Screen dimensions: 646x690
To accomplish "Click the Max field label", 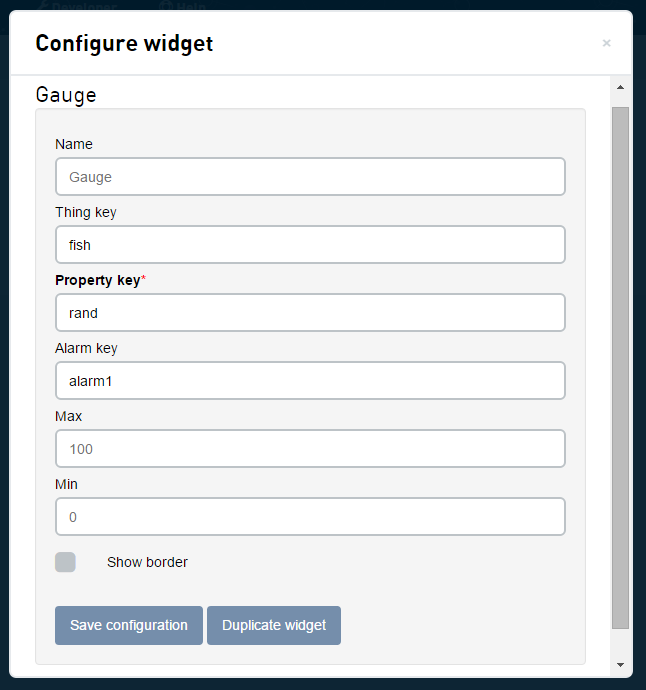I will click(x=69, y=416).
